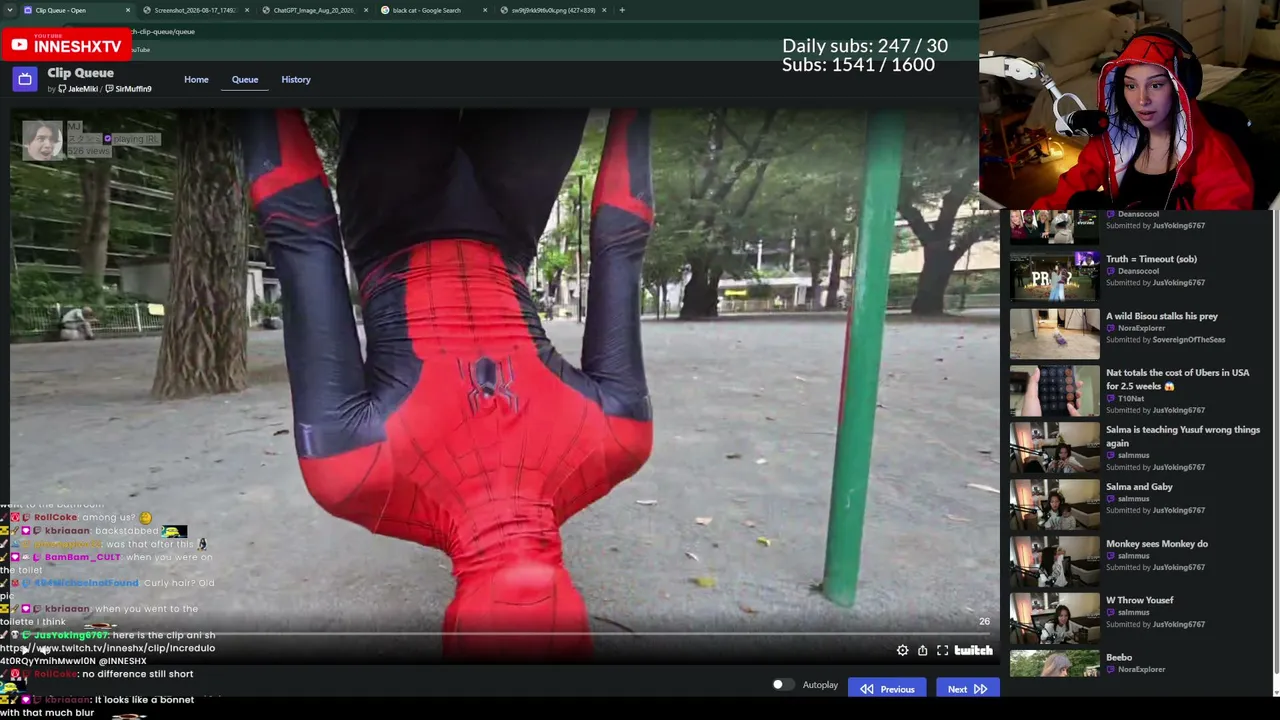This screenshot has width=1280, height=720.
Task: Open the 'Monkey sees Monkey do' clip thumbnail
Action: coord(1054,561)
